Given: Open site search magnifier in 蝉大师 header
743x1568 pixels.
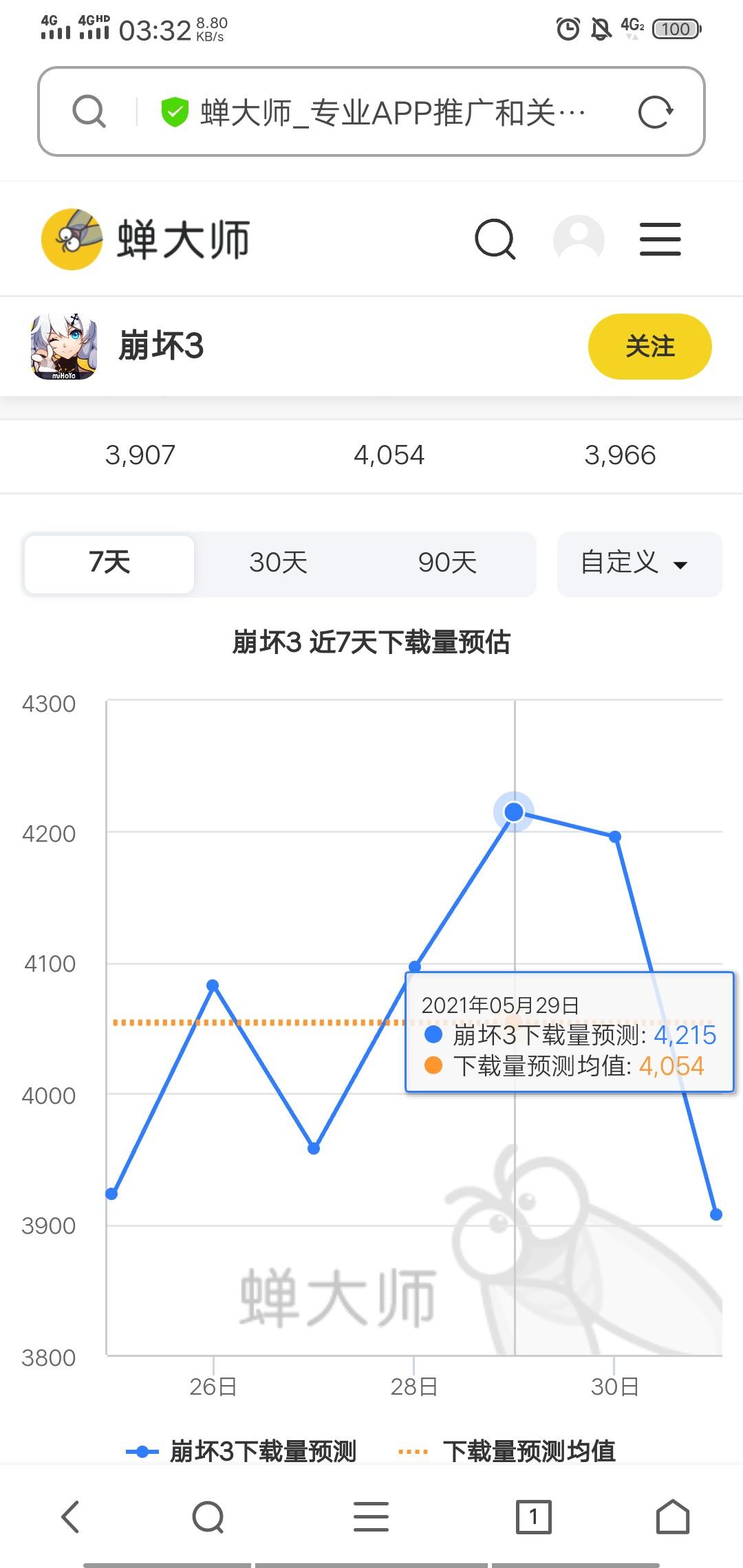Looking at the screenshot, I should pyautogui.click(x=495, y=239).
